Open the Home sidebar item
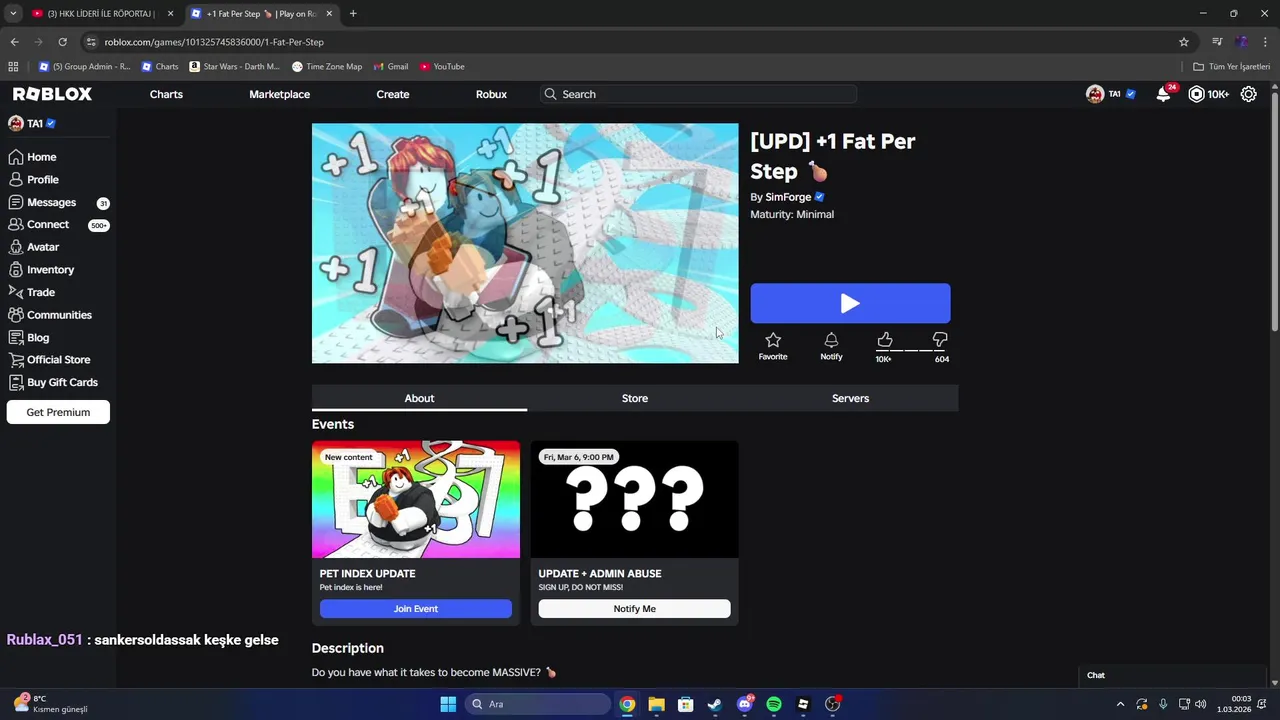1280x720 pixels. [33, 157]
